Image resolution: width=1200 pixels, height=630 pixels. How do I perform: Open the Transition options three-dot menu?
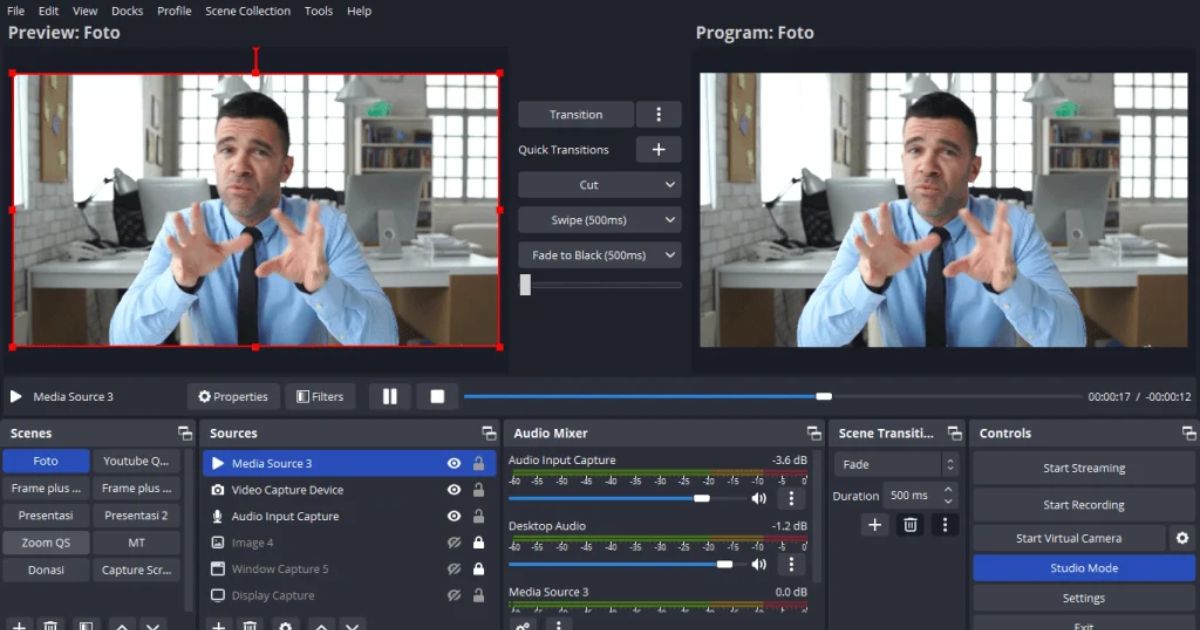click(658, 114)
